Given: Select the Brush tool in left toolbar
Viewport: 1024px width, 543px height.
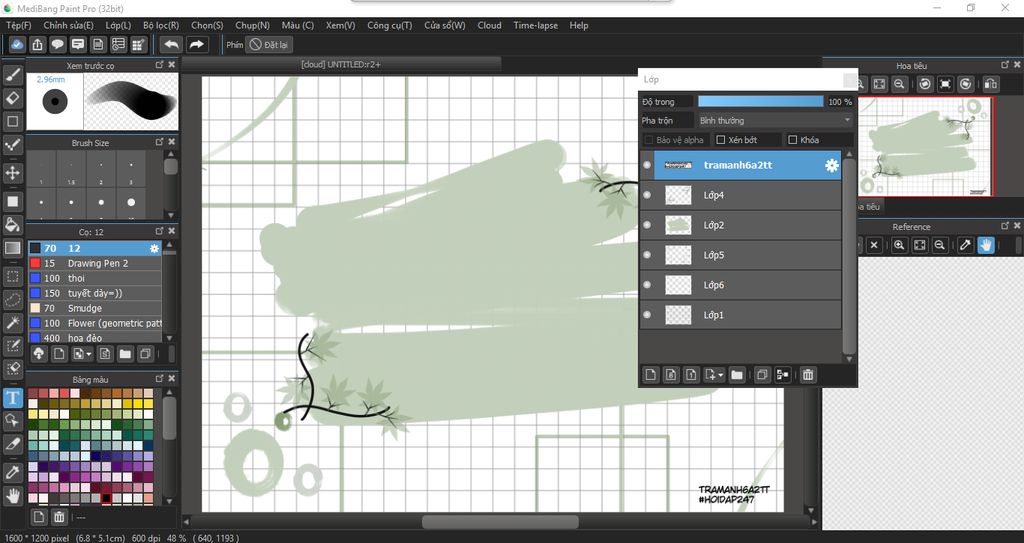Looking at the screenshot, I should tap(13, 74).
